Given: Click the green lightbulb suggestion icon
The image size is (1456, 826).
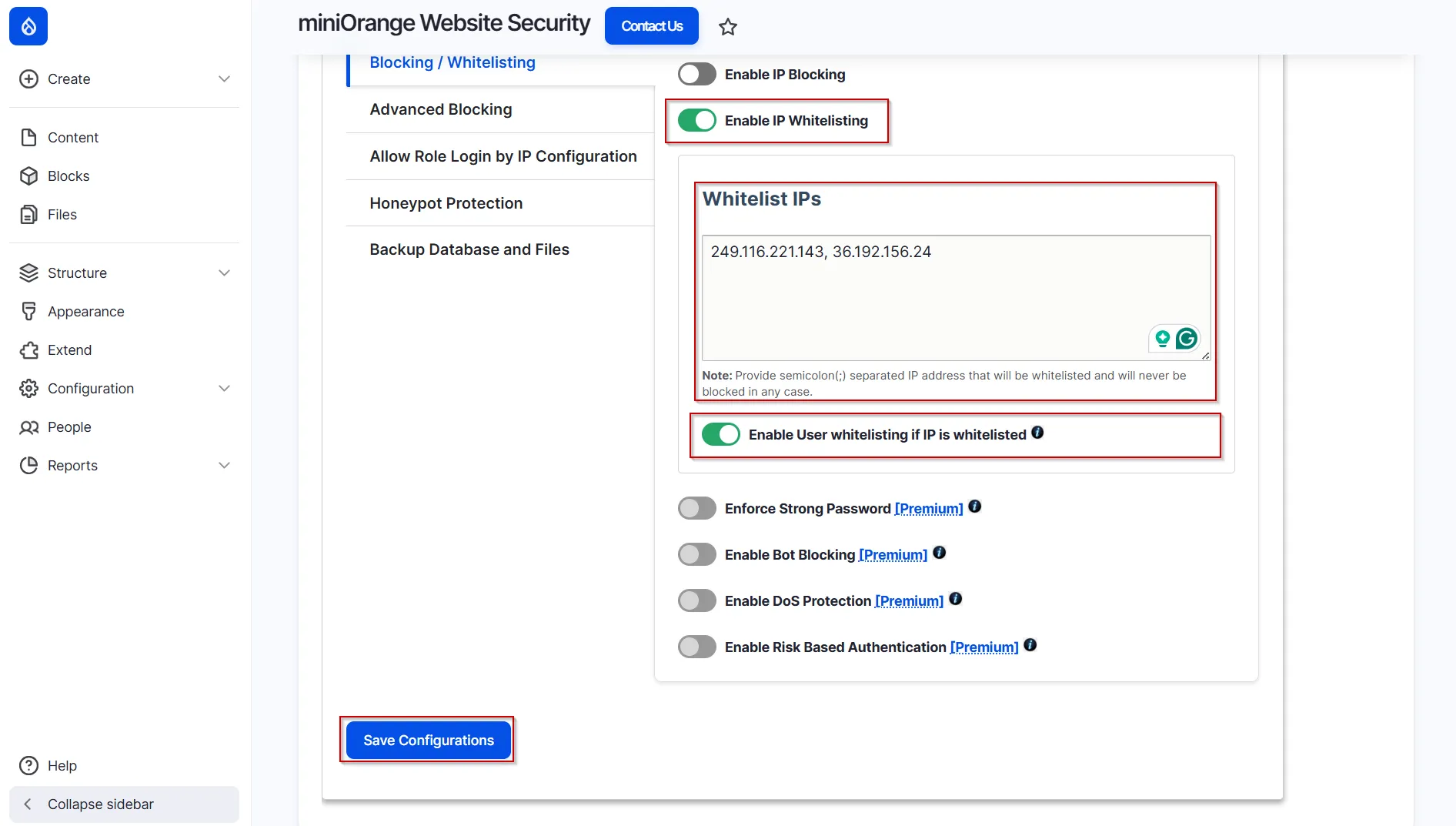Looking at the screenshot, I should click(x=1162, y=339).
